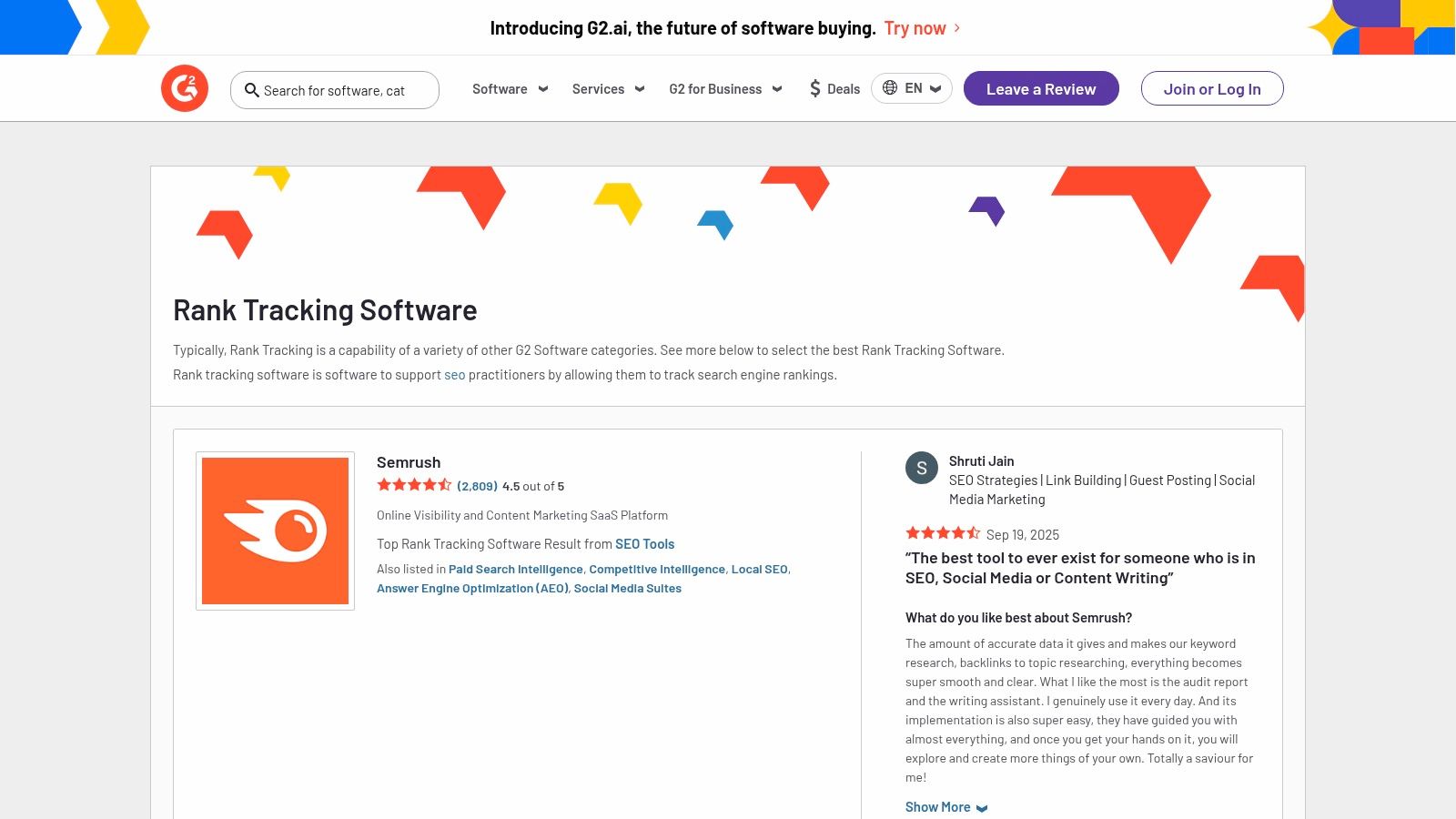The width and height of the screenshot is (1456, 819).
Task: Click the arrow next to Try now
Action: coord(956,28)
